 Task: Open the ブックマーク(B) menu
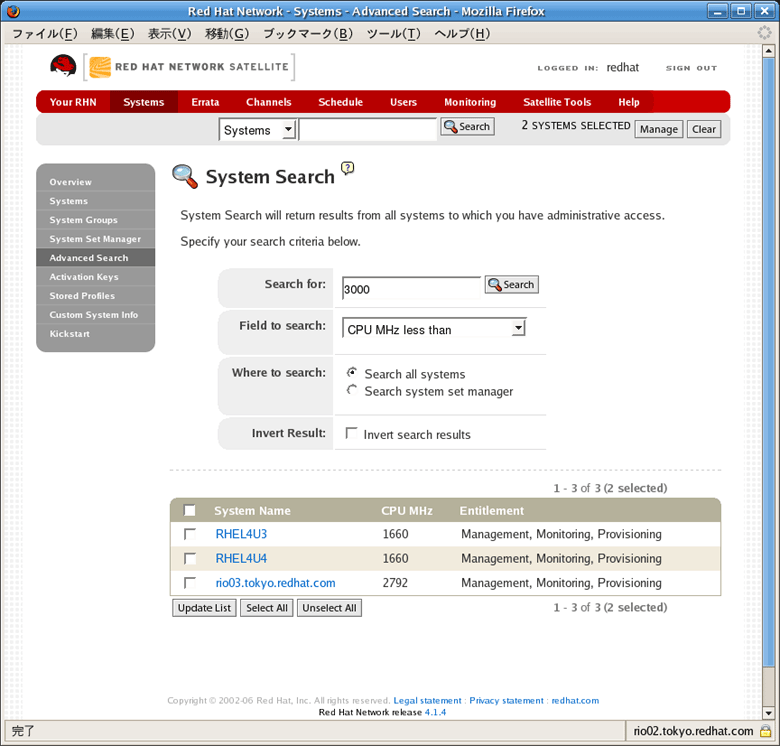[x=307, y=33]
